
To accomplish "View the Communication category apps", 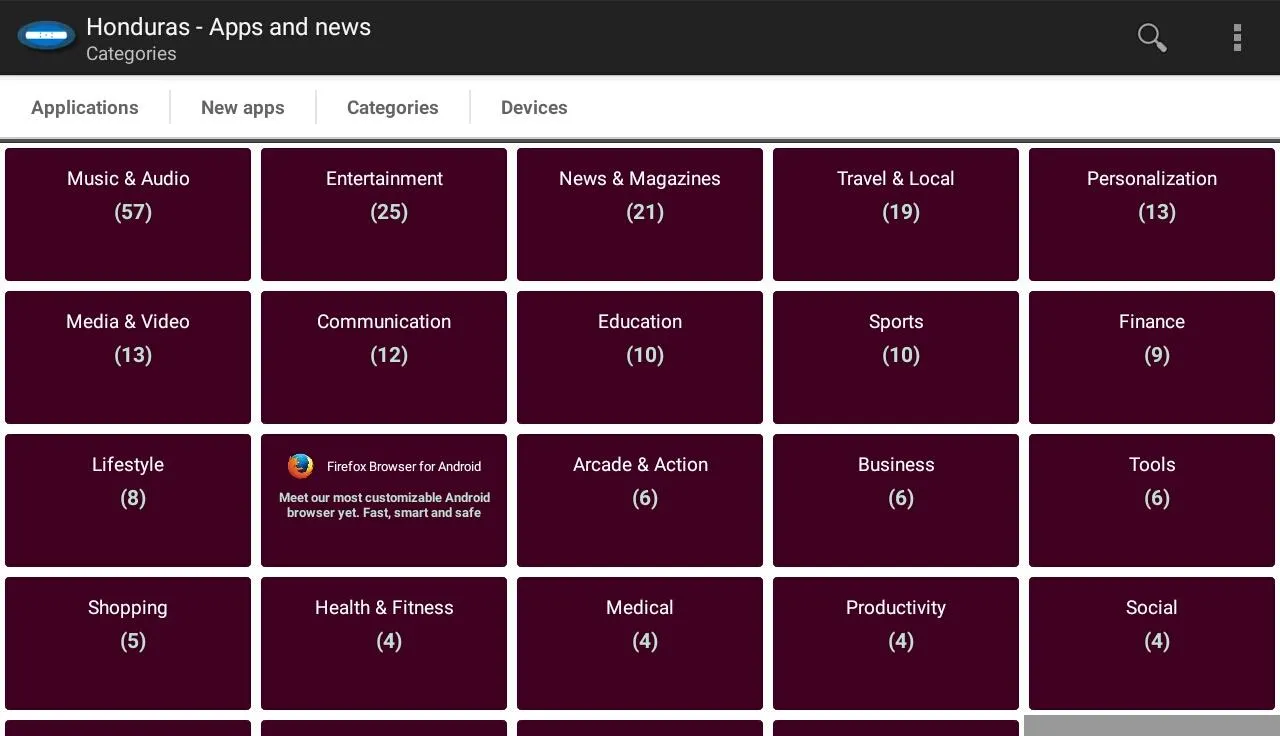I will tap(384, 357).
